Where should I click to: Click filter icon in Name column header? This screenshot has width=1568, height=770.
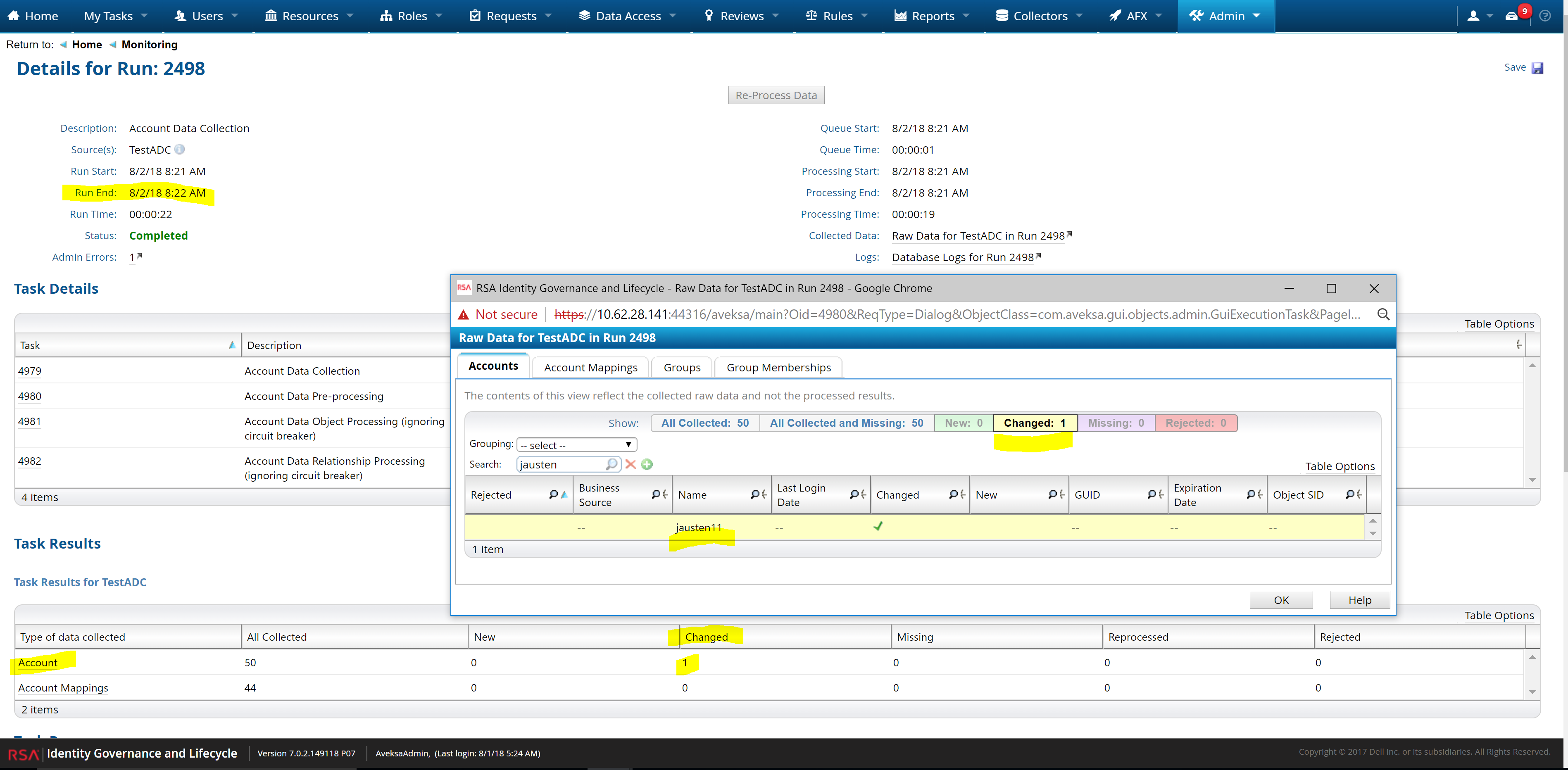(x=755, y=495)
